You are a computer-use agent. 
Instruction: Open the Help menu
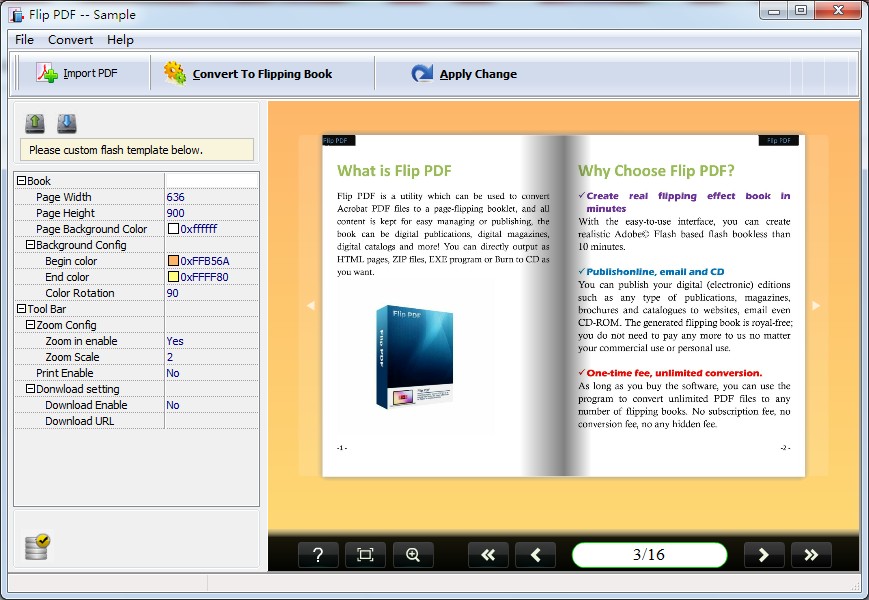[x=120, y=40]
